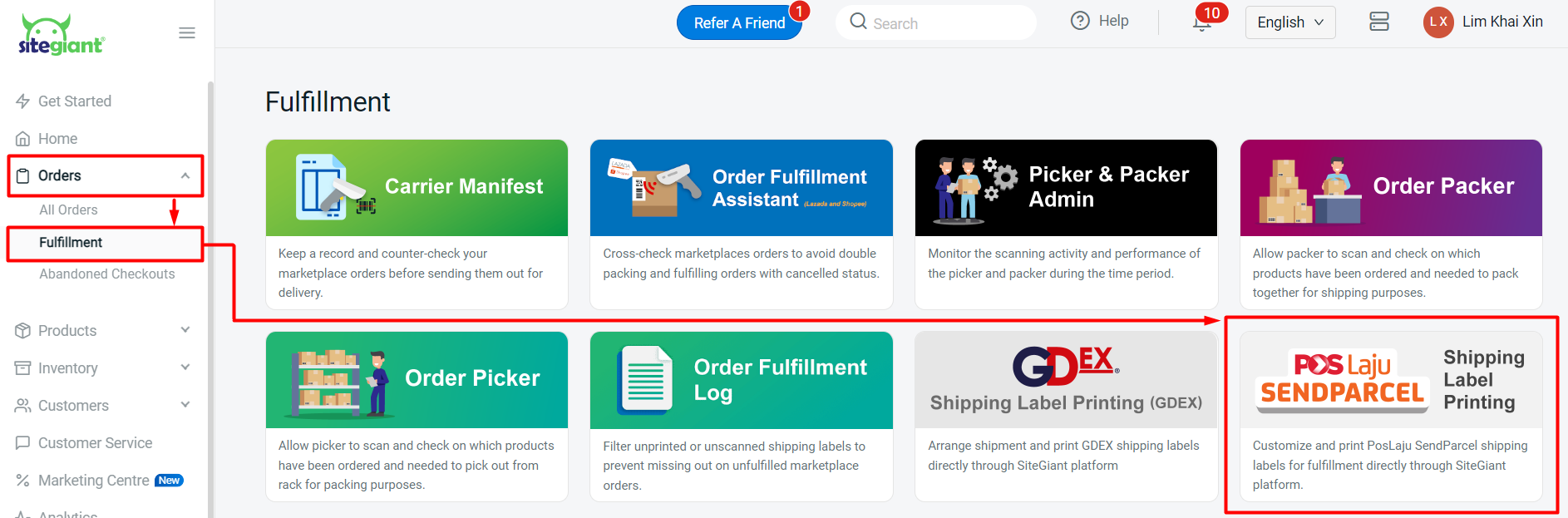Screen dimensions: 1568x518
Task: Go to Home menu item
Action: 57,139
